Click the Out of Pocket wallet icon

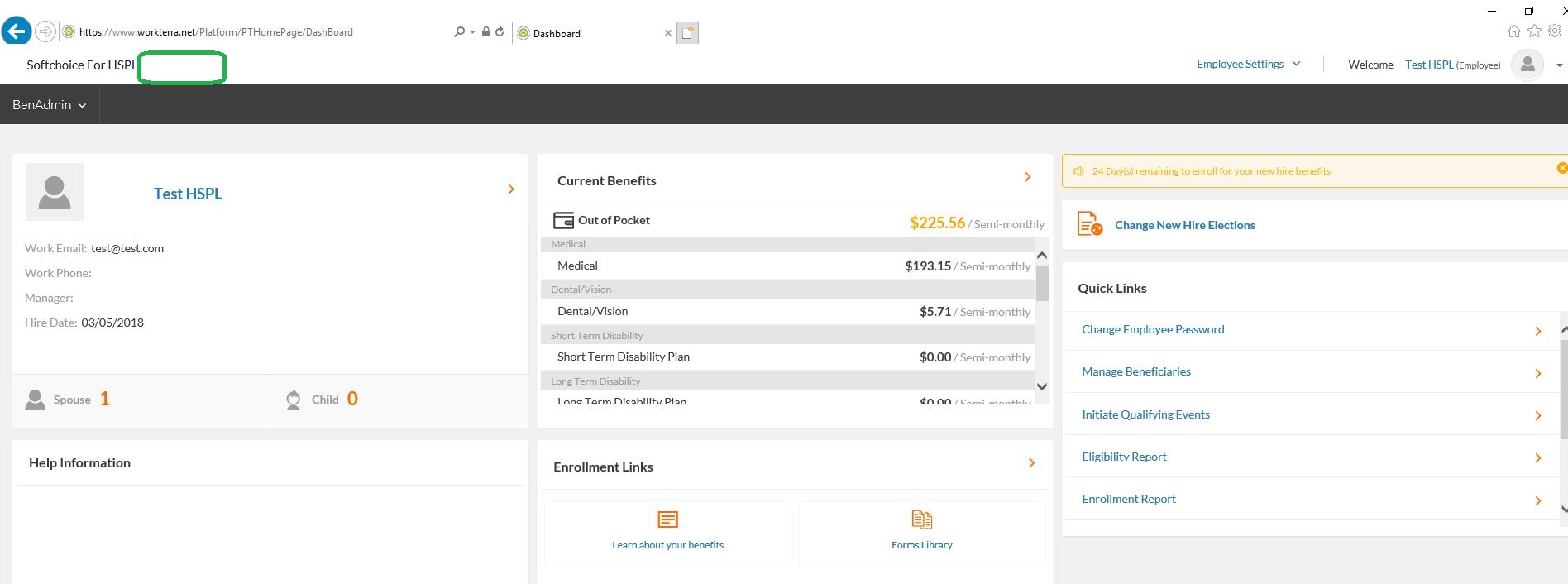point(563,220)
